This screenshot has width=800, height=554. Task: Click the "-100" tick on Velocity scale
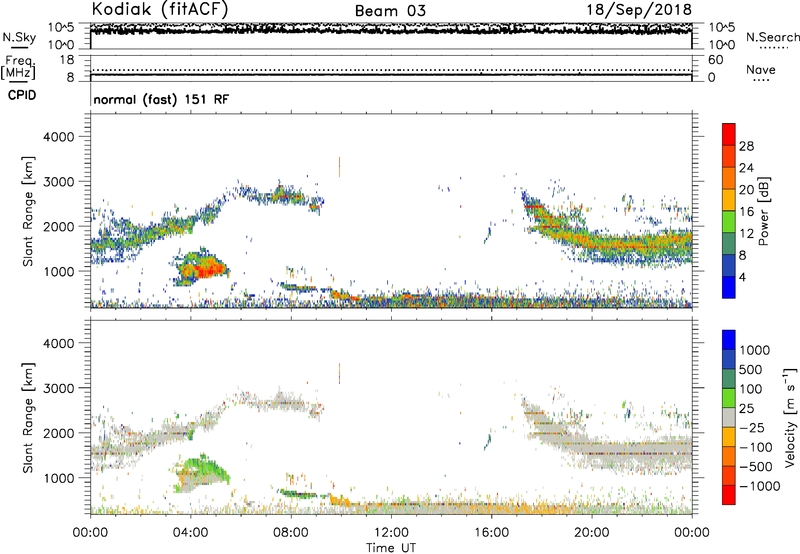[x=756, y=447]
